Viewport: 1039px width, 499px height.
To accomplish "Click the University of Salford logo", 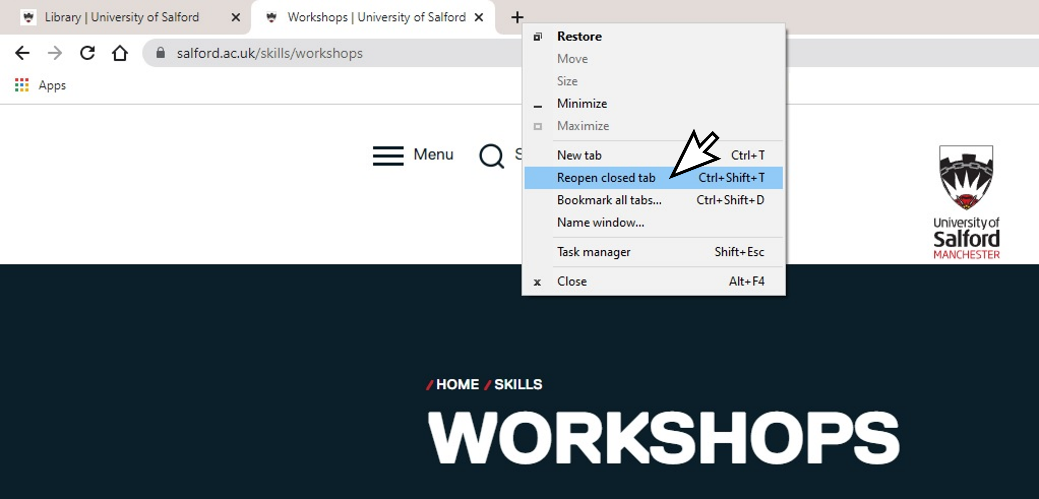I will click(x=966, y=202).
